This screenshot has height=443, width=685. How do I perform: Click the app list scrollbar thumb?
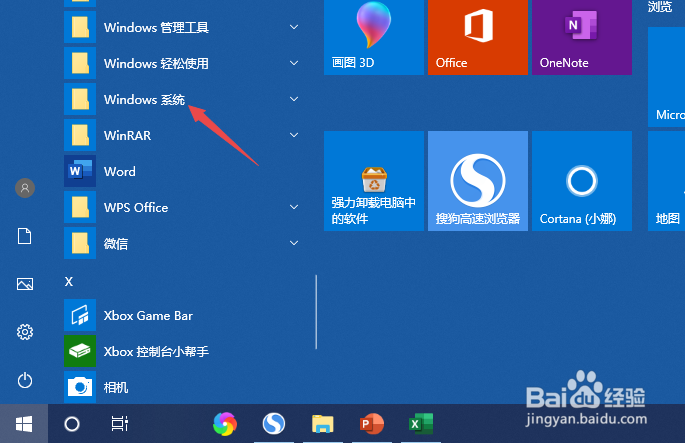[316, 312]
